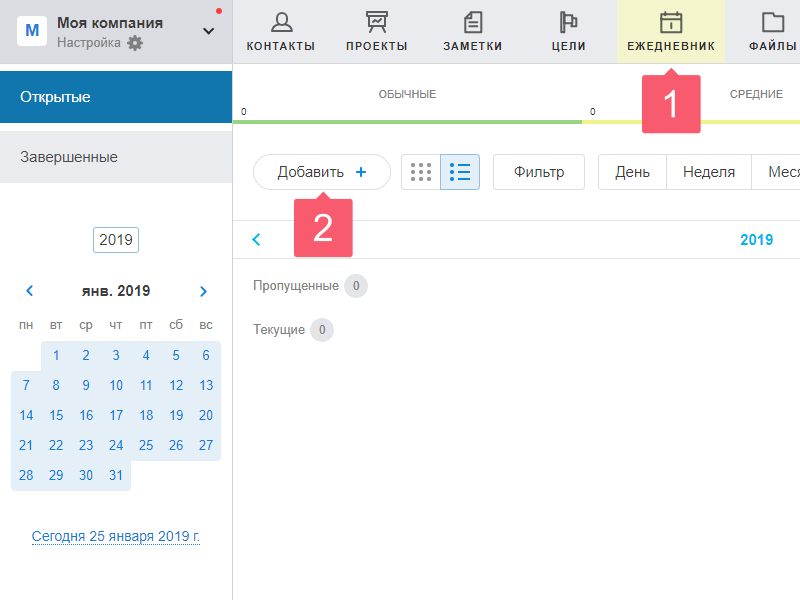Navigate to previous period with left arrow
Screen dimensions: 800x600
(256, 239)
